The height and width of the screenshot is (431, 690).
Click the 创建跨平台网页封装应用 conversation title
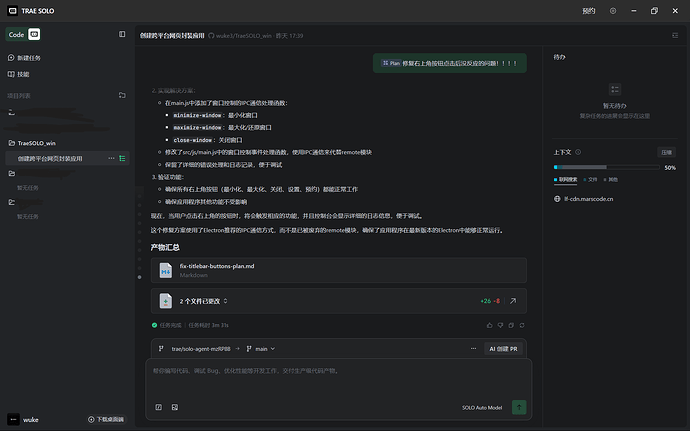coord(172,36)
